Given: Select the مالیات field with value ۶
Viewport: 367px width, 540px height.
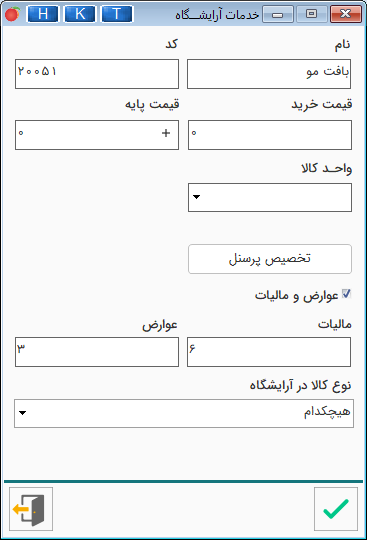Looking at the screenshot, I should [x=269, y=352].
